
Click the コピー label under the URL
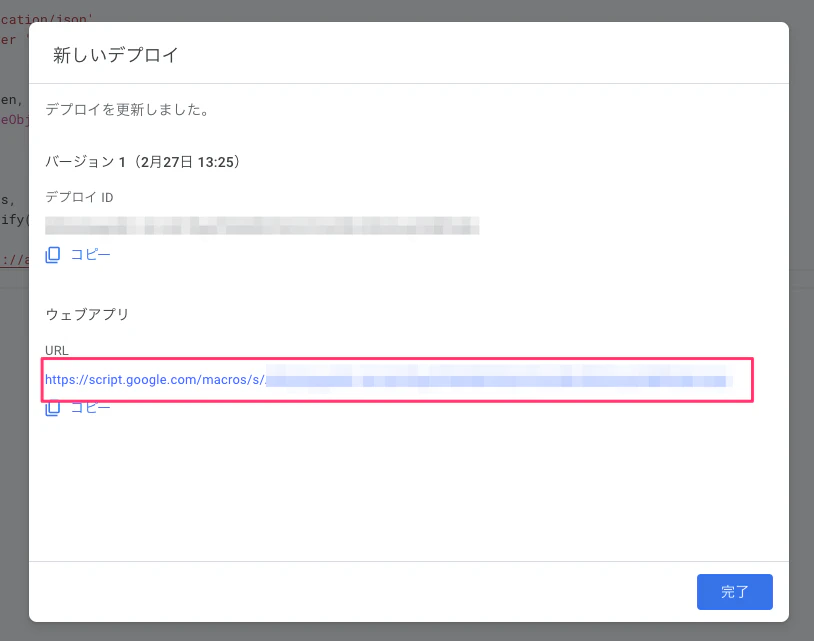pyautogui.click(x=90, y=408)
